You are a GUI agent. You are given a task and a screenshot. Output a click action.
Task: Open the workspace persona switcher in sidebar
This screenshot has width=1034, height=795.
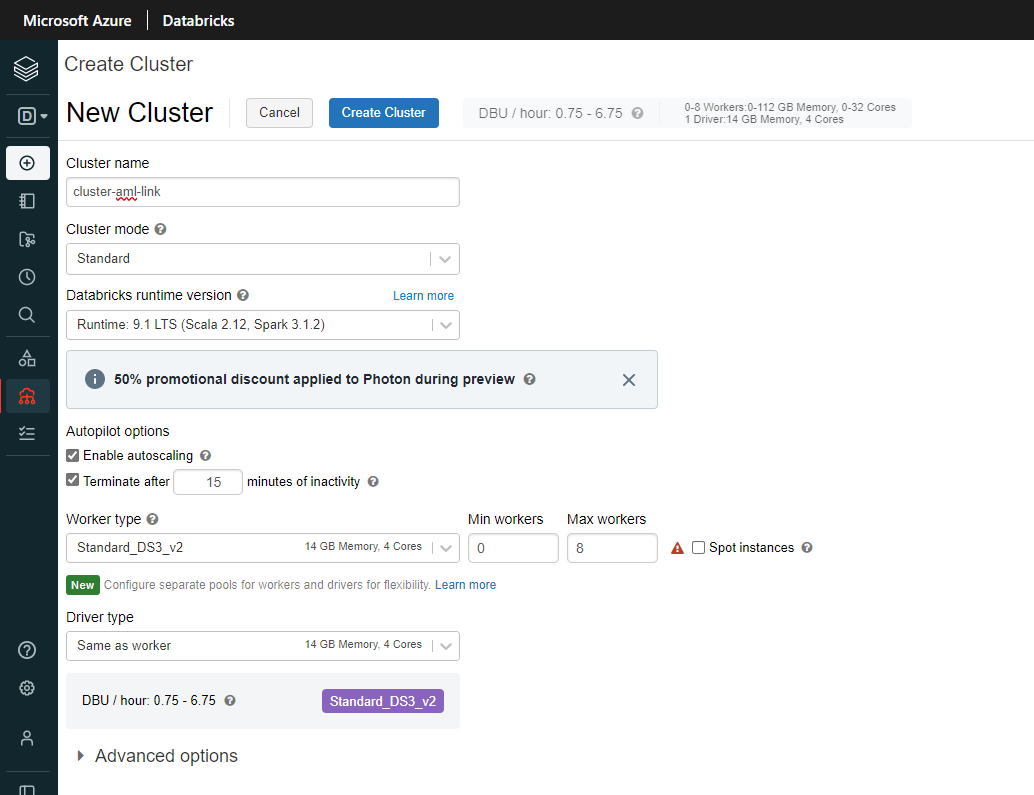(32, 116)
